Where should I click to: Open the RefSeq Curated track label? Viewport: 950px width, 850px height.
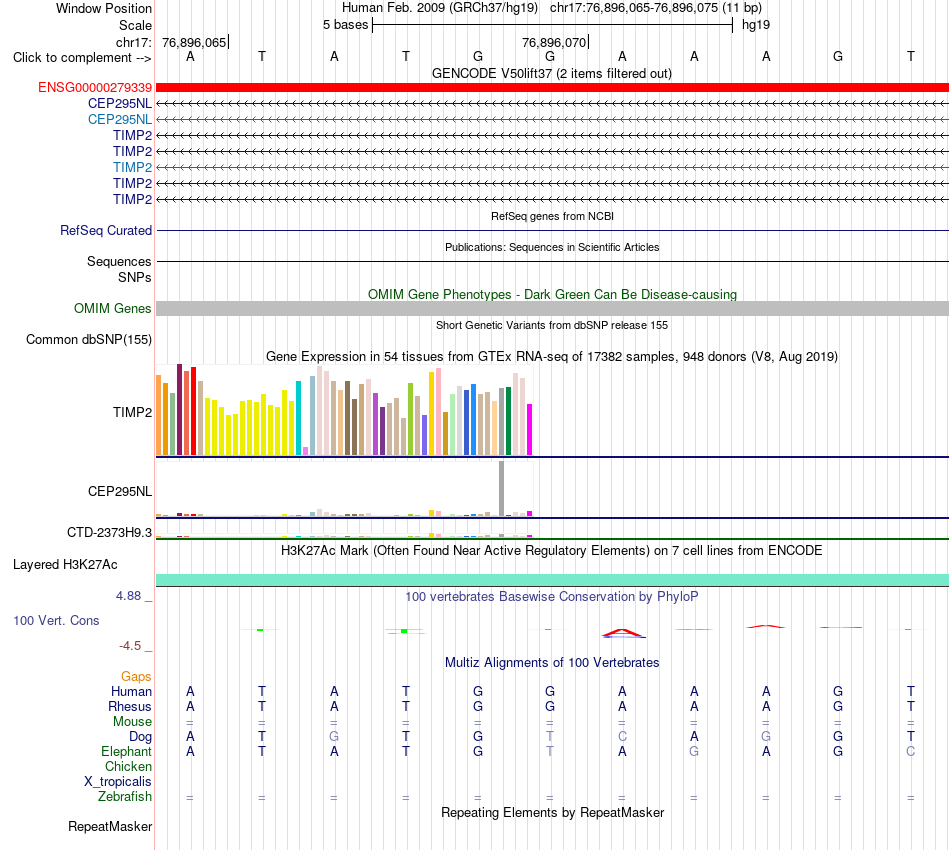(x=105, y=230)
